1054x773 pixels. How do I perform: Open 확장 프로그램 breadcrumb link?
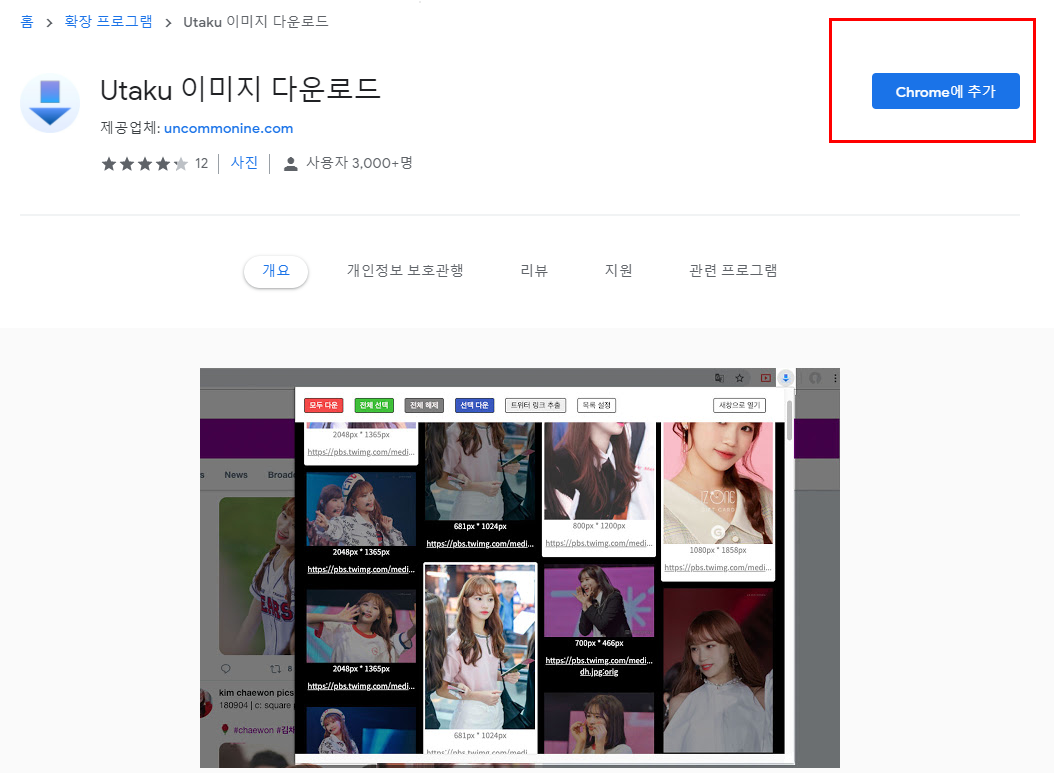click(108, 22)
